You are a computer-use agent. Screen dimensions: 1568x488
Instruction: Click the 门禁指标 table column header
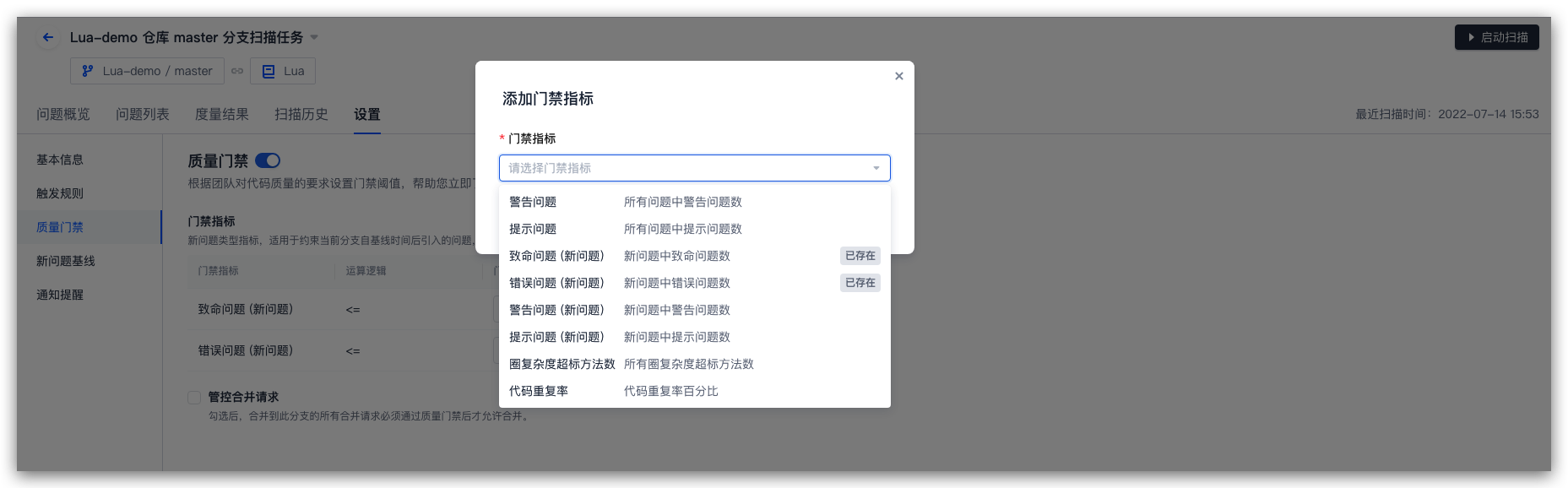click(x=218, y=271)
